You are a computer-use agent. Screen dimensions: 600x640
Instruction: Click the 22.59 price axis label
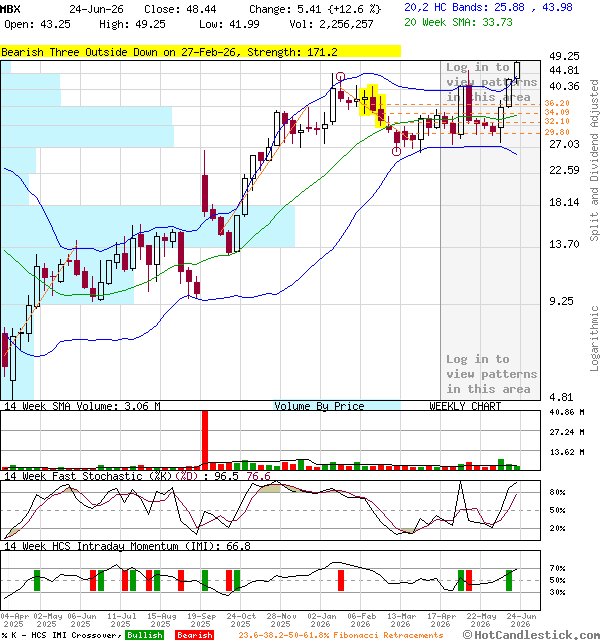pyautogui.click(x=564, y=170)
